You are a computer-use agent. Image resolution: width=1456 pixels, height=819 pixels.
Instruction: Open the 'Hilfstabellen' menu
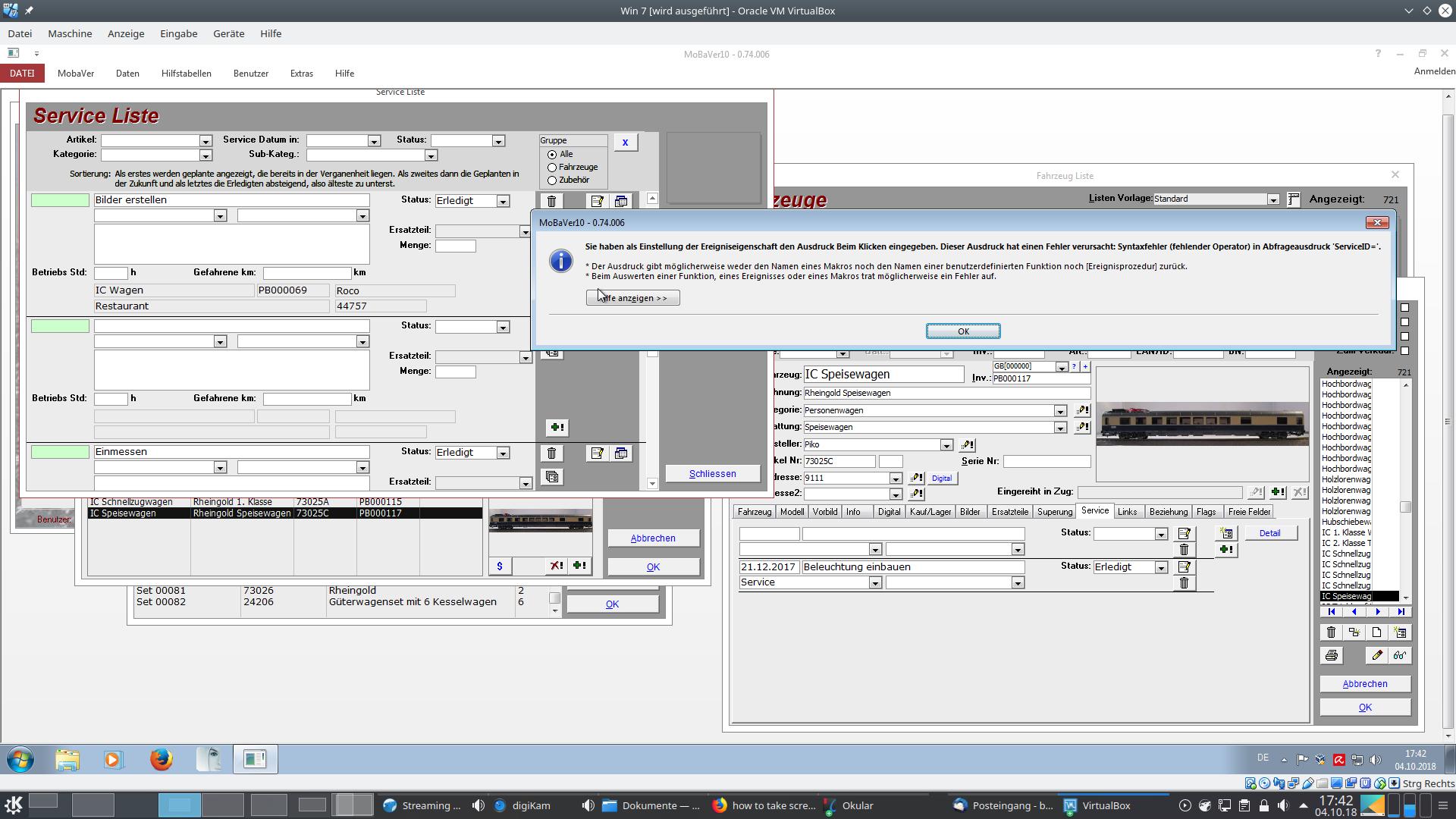(x=186, y=74)
